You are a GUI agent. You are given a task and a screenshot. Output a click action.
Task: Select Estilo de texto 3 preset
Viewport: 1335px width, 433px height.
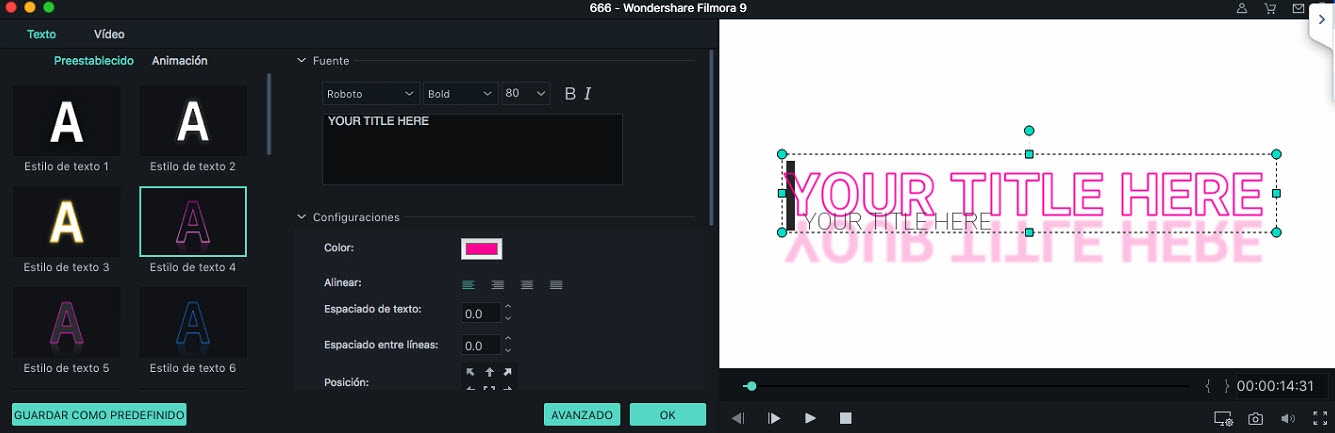click(x=66, y=231)
